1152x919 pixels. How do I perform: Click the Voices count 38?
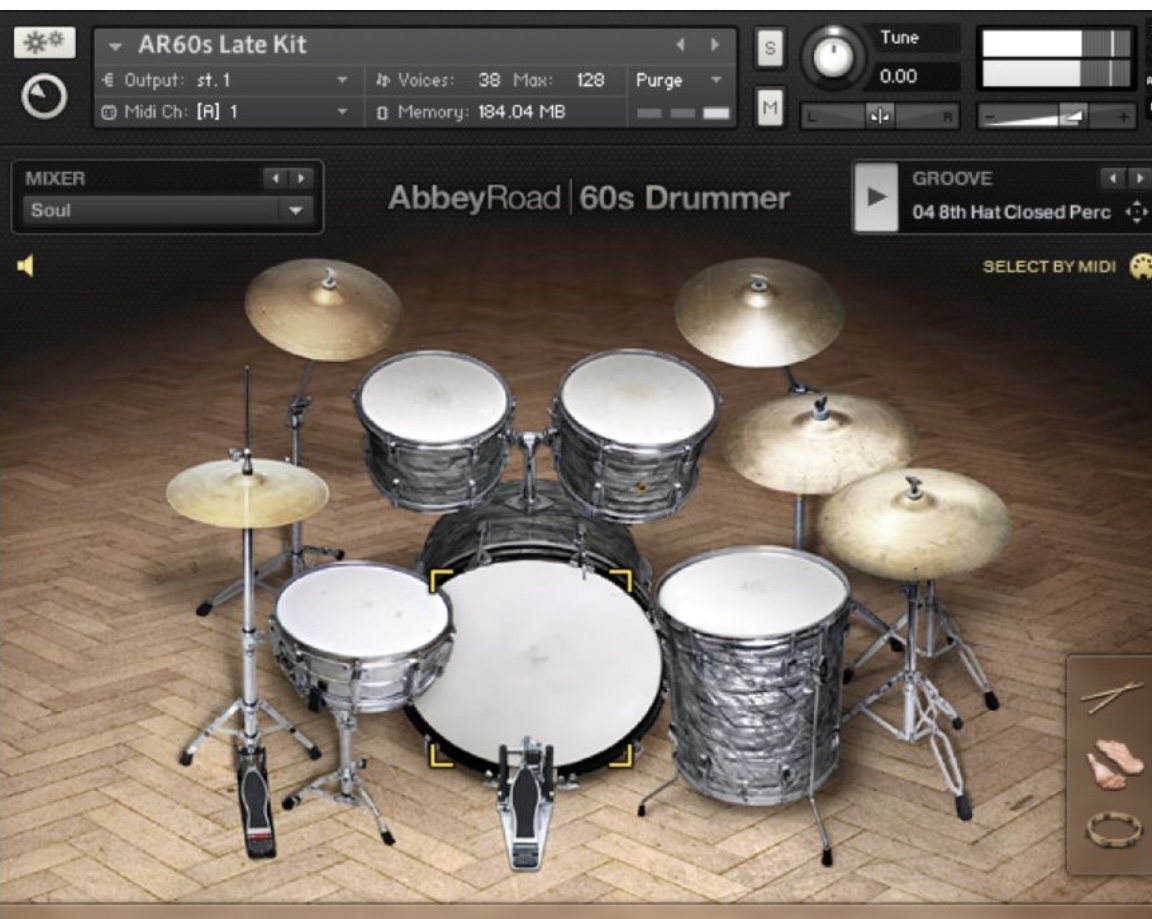pyautogui.click(x=489, y=80)
